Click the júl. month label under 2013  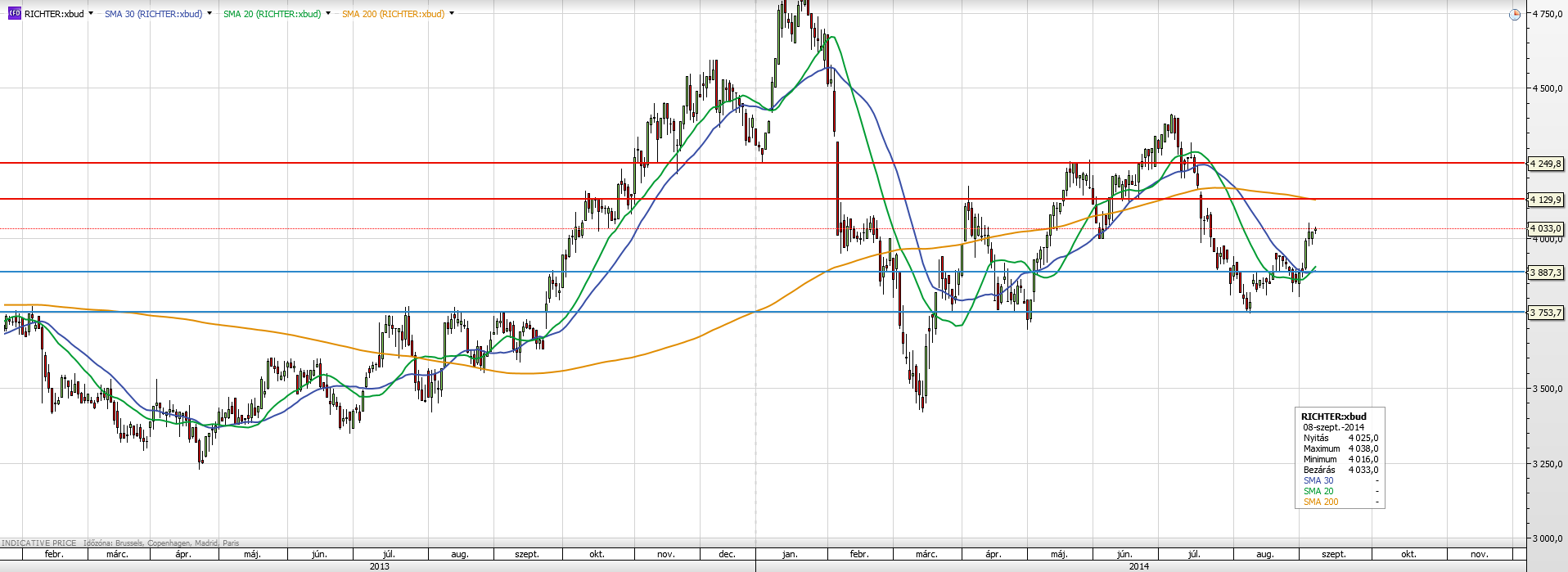pyautogui.click(x=390, y=554)
